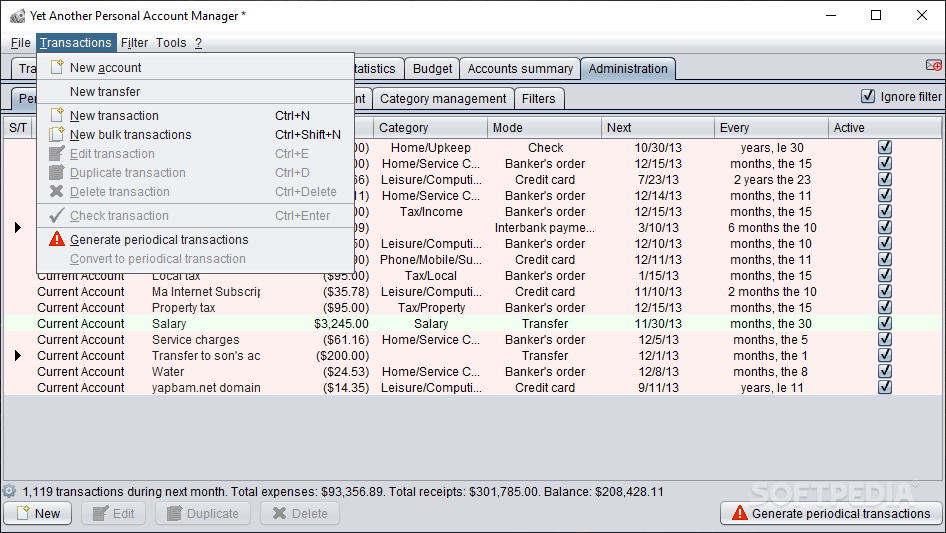Switch to the Accounts summary tab
This screenshot has height=533, width=946.
pyautogui.click(x=520, y=69)
